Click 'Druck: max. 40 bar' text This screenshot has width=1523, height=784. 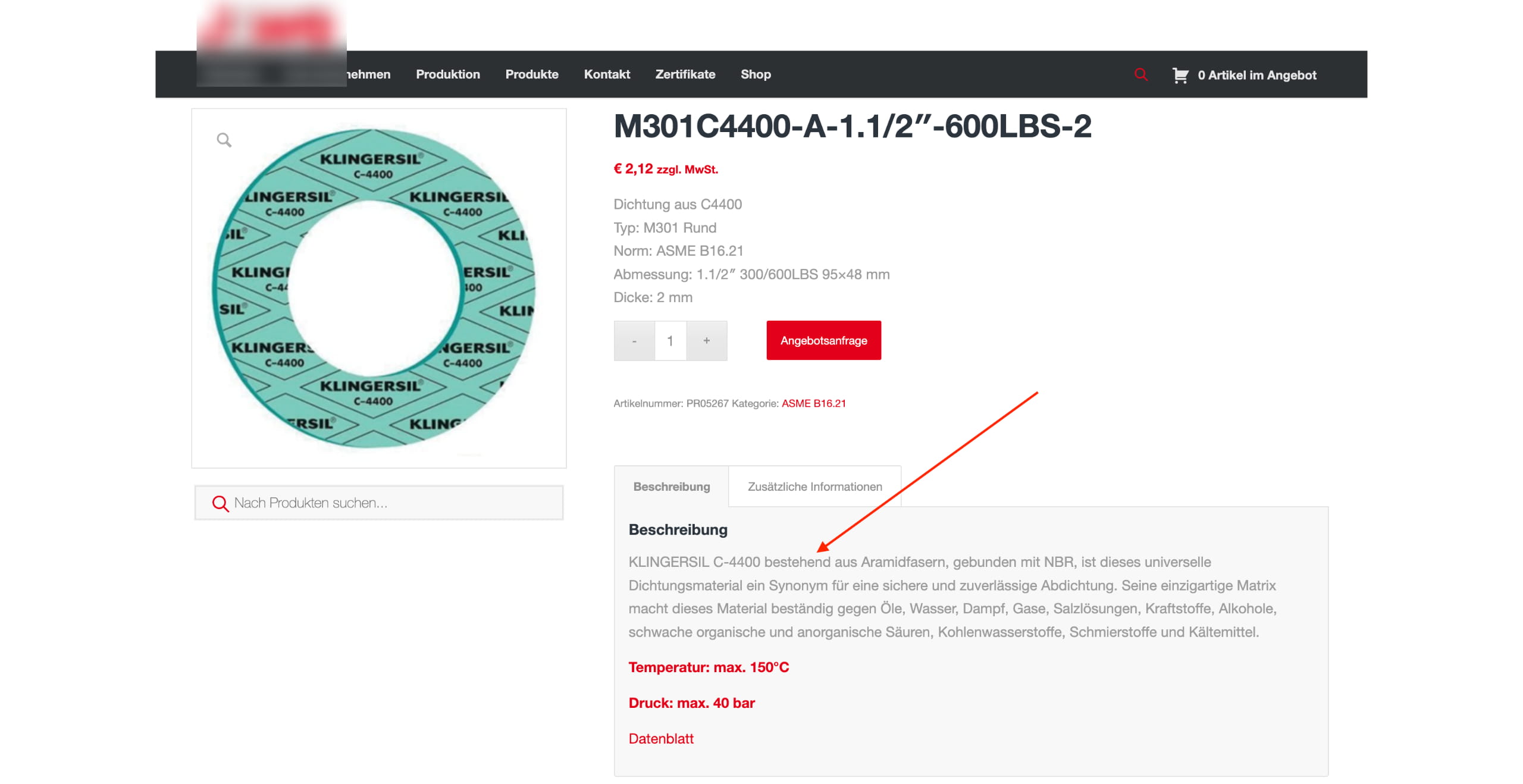click(691, 703)
